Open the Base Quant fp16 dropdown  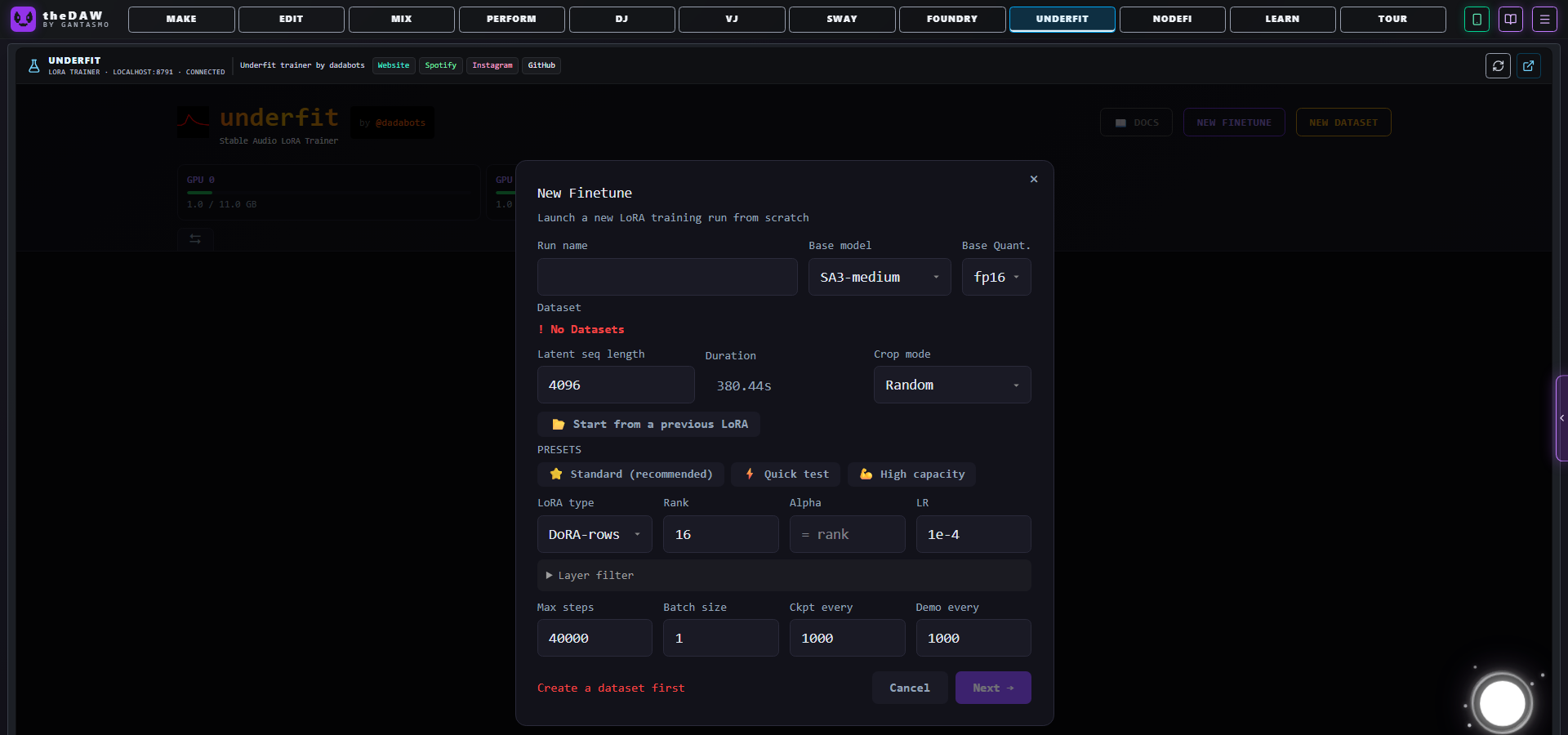[996, 277]
